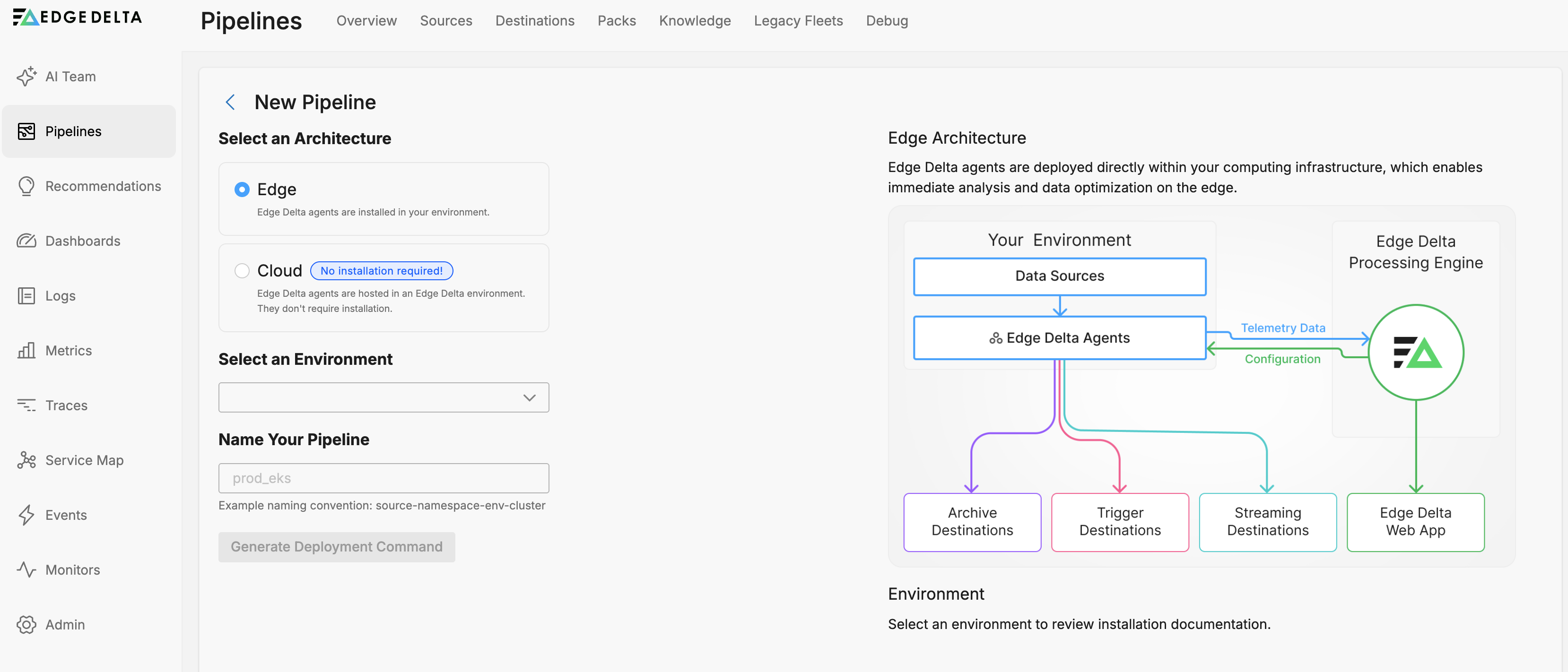Open Service Map via its node icon
This screenshot has width=1568, height=672.
tap(26, 460)
